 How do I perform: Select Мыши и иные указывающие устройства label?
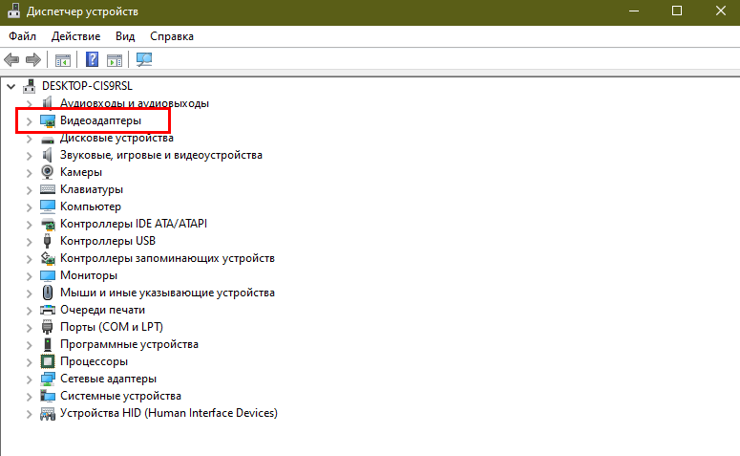(x=167, y=293)
